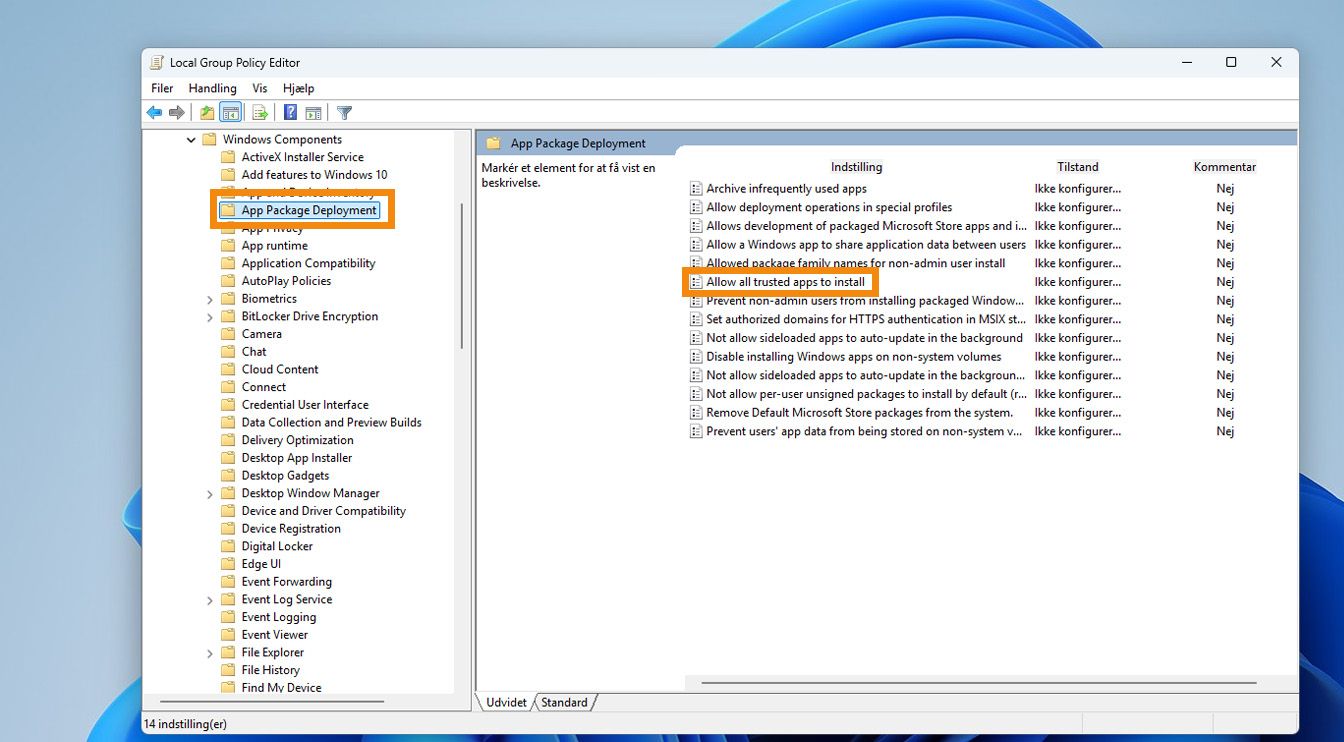Select the Chat folder
This screenshot has width=1344, height=742.
point(254,352)
